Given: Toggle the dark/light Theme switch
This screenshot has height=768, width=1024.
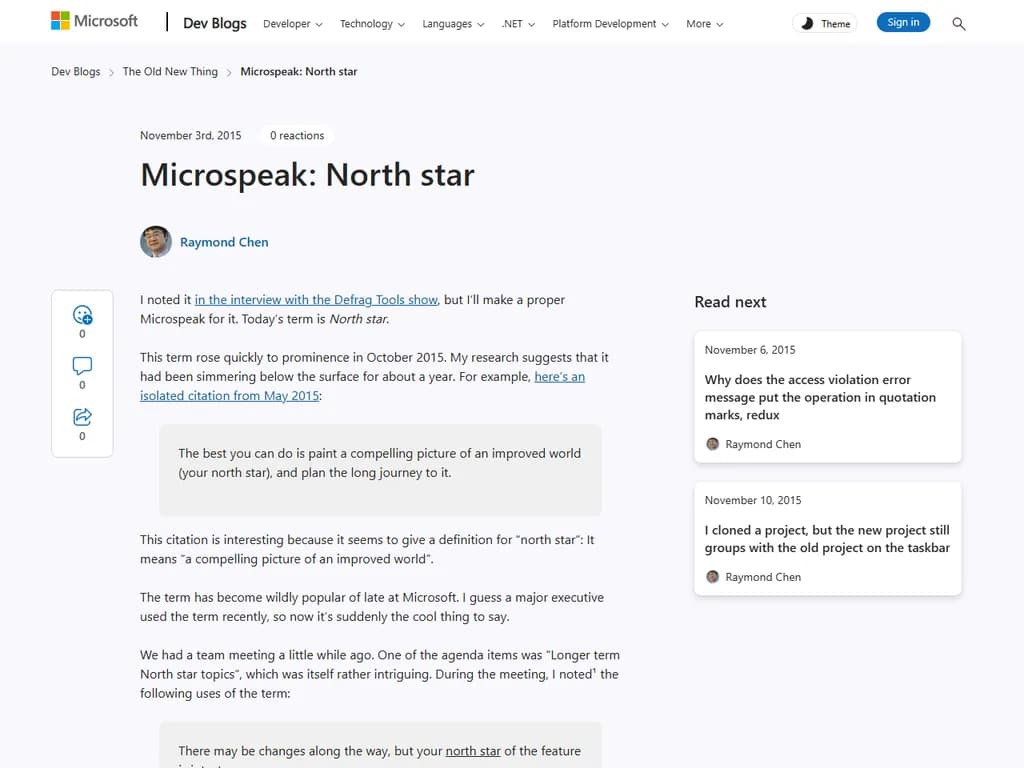Looking at the screenshot, I should 825,23.
